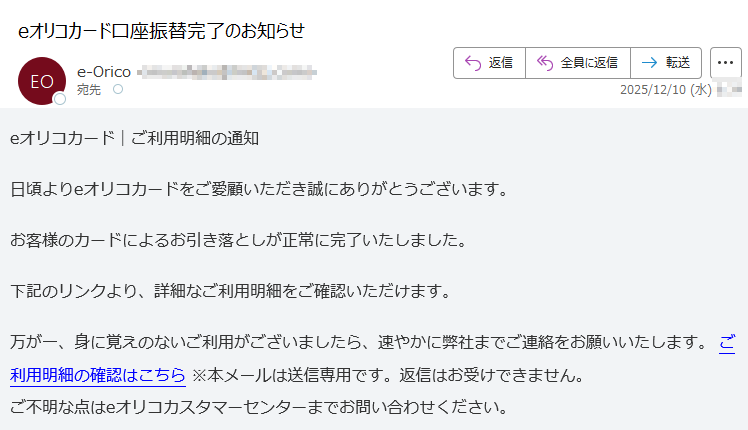
Task: Click the 返信 button label
Action: pyautogui.click(x=500, y=63)
